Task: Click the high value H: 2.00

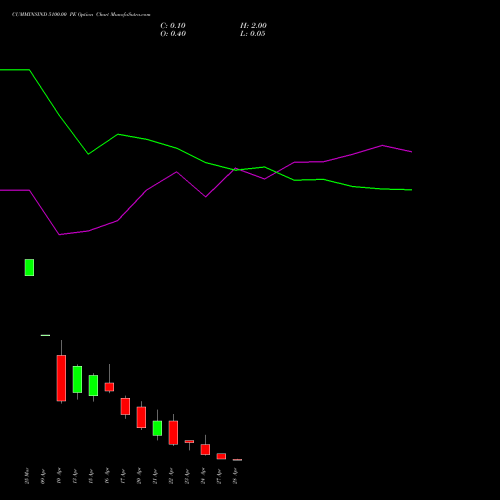Action: [x=253, y=26]
